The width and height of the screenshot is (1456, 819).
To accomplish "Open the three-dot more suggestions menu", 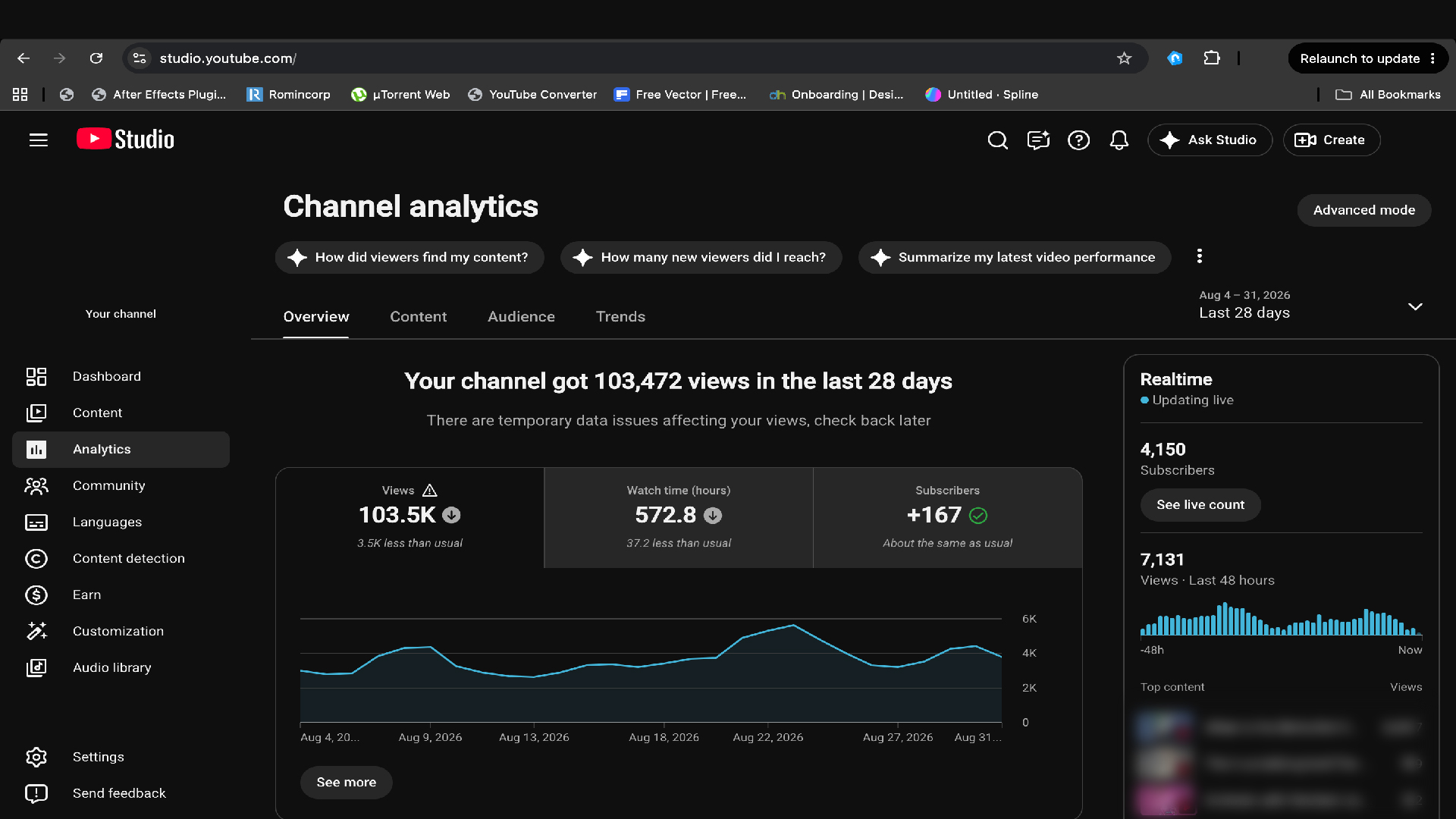I will [1199, 256].
